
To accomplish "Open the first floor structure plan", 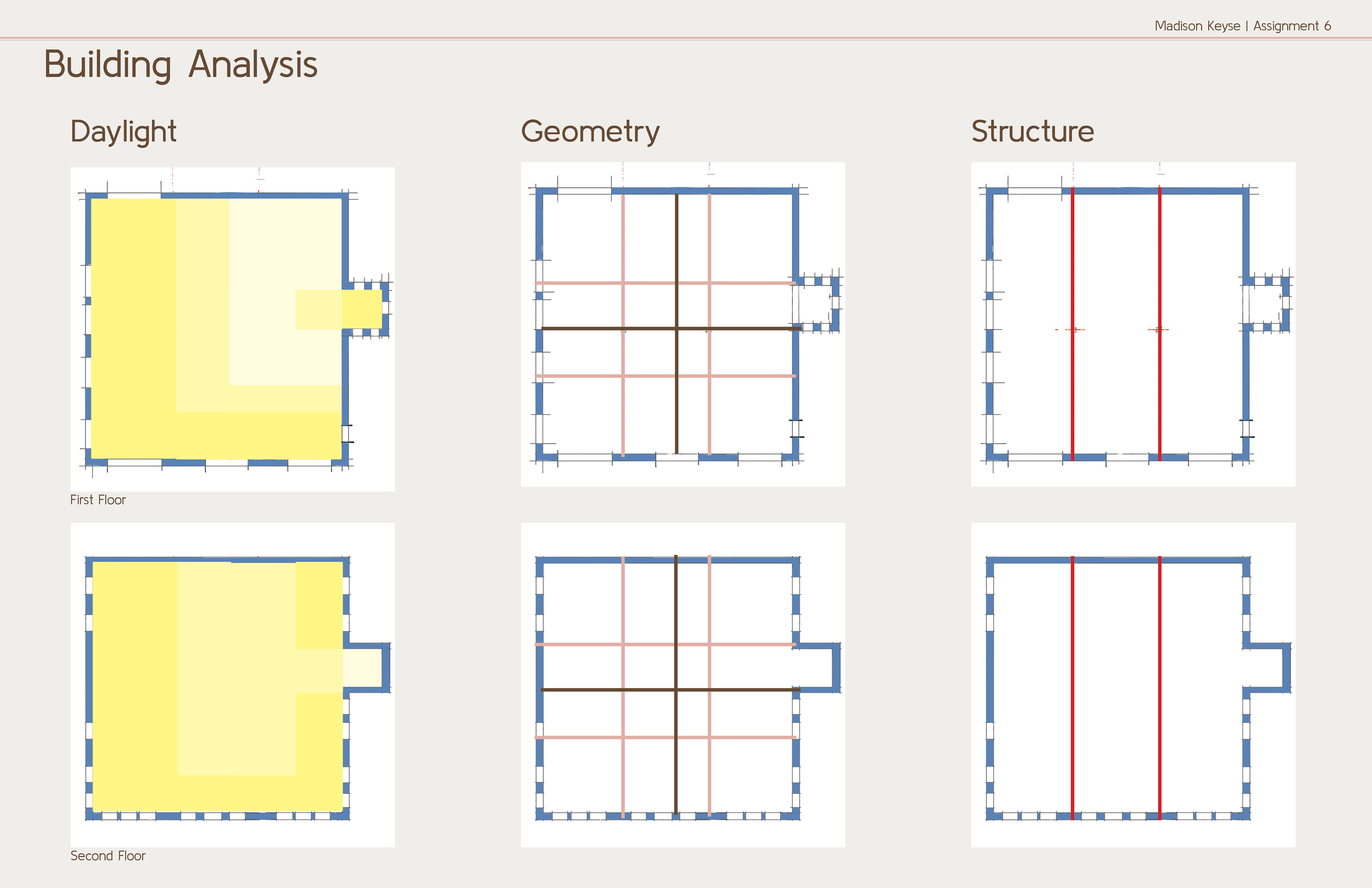I will coord(1133,324).
